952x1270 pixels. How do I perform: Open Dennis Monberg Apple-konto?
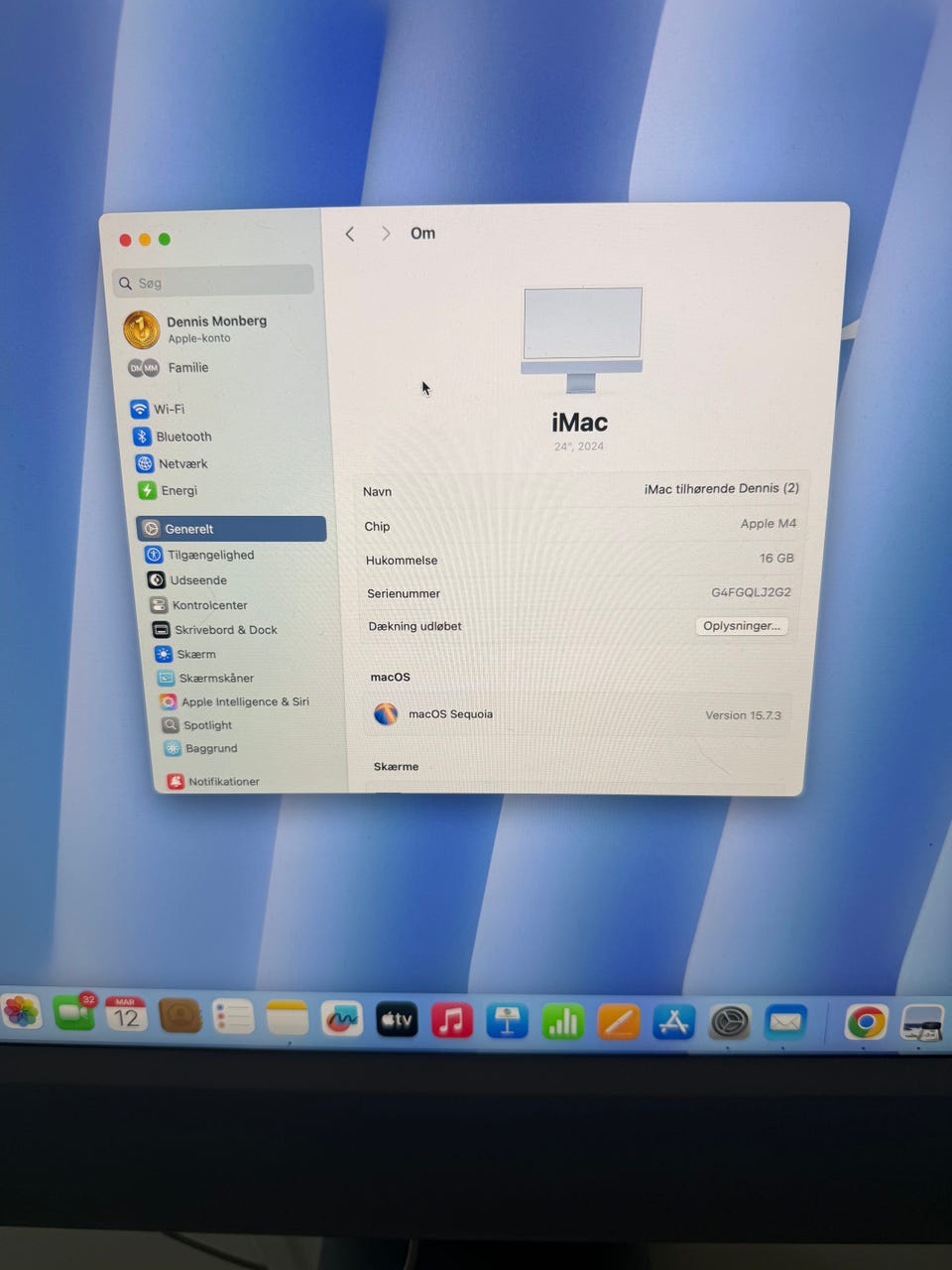[196, 329]
